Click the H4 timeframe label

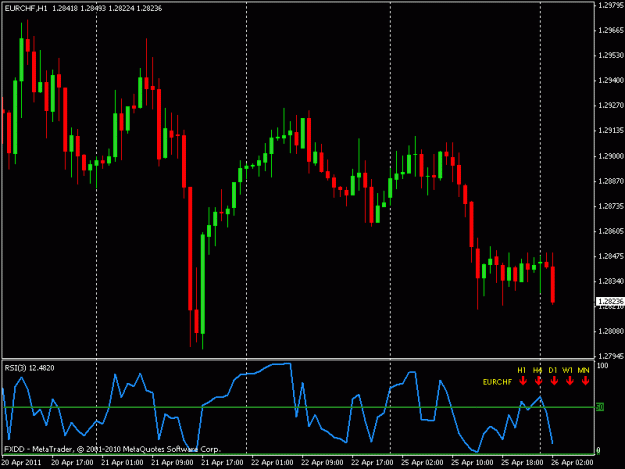[x=537, y=370]
